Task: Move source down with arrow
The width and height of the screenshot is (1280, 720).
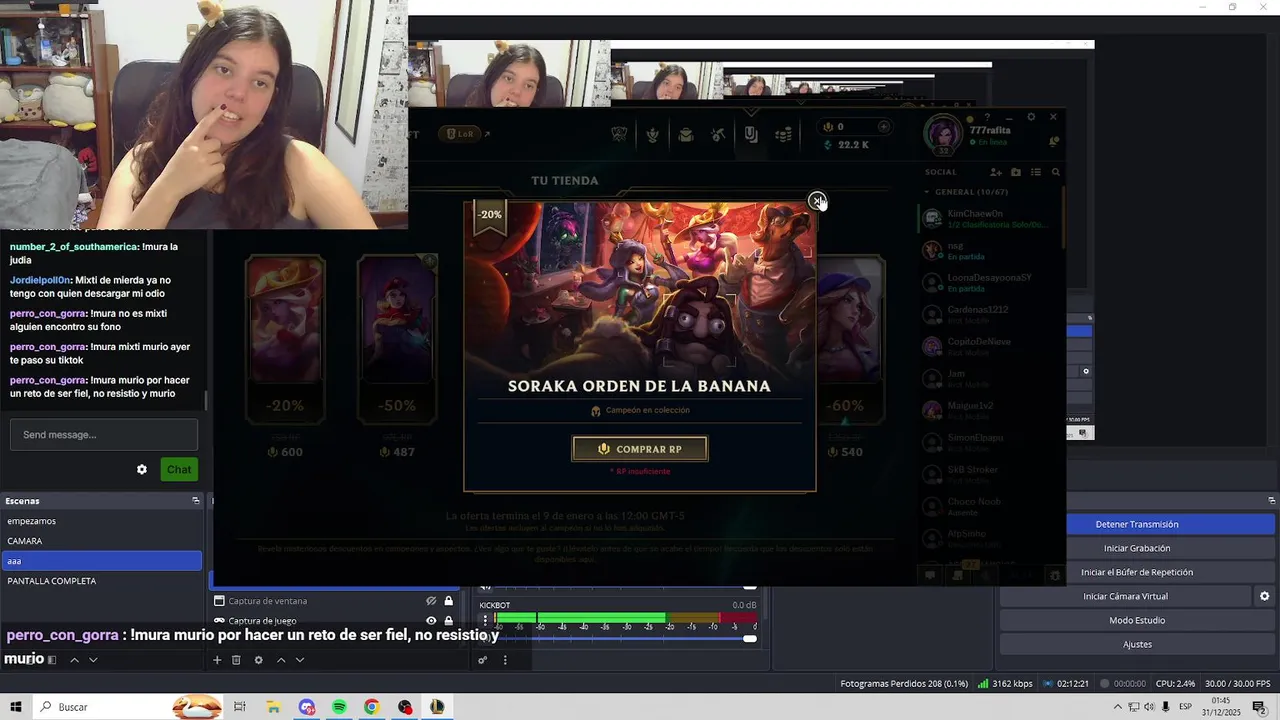Action: [x=299, y=660]
